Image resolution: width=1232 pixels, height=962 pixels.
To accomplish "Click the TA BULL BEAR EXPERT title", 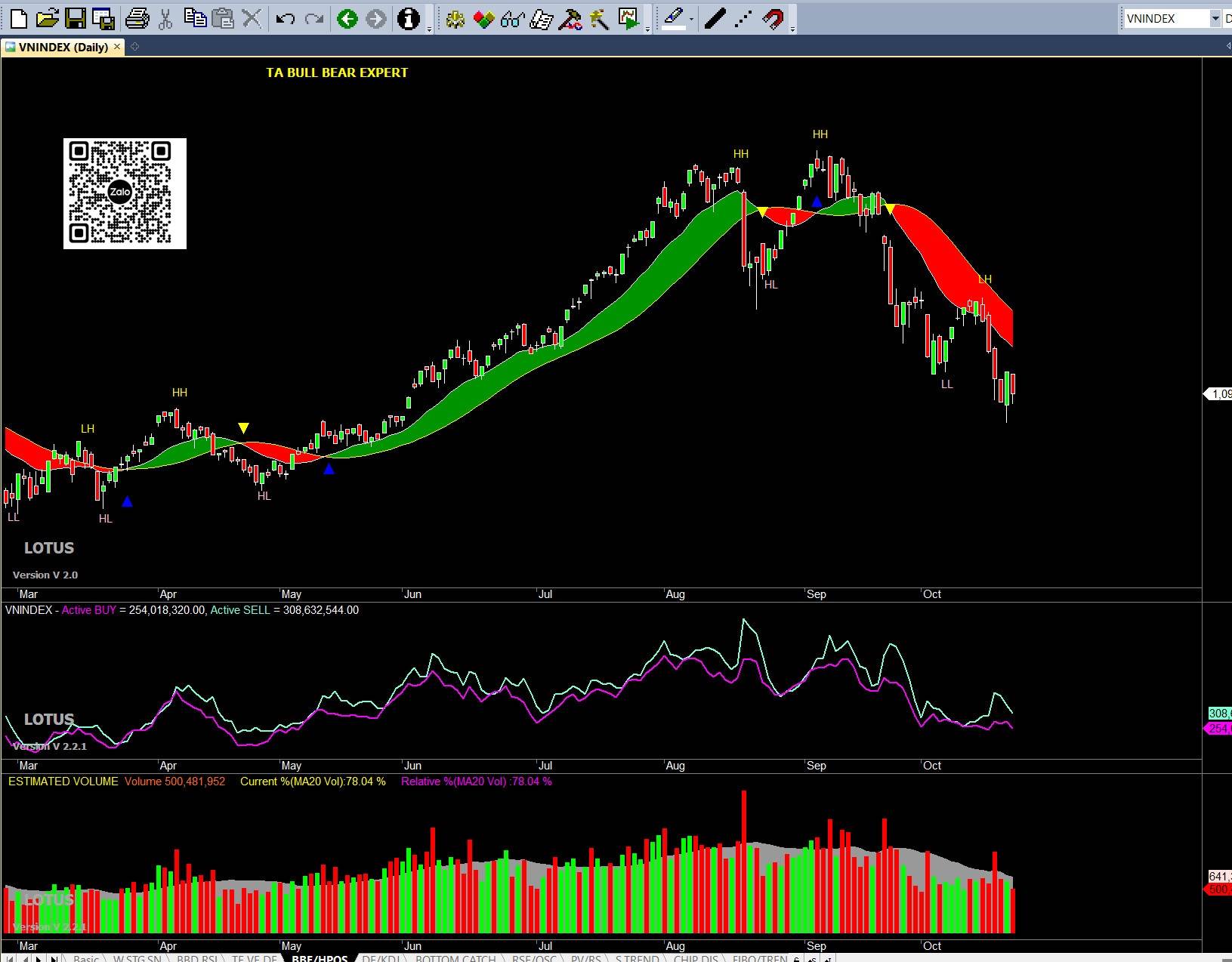I will click(337, 72).
